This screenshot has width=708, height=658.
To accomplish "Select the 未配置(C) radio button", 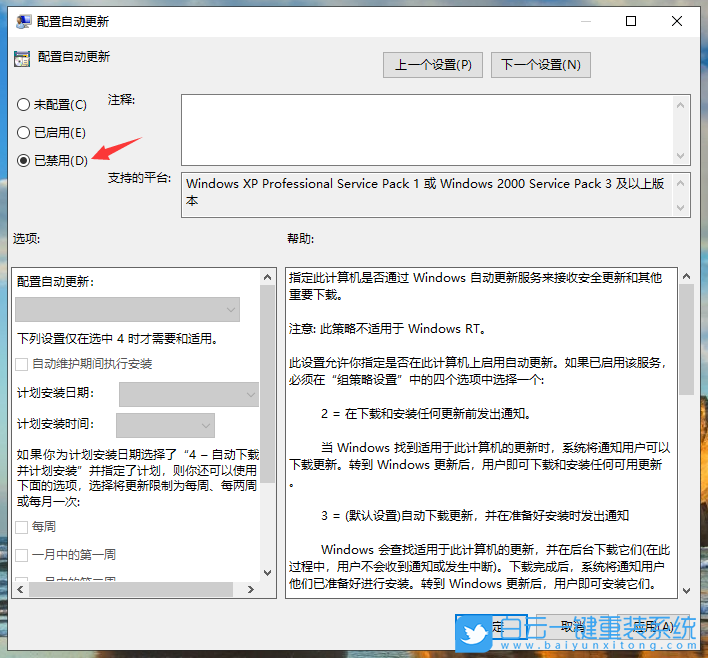I will tap(23, 105).
